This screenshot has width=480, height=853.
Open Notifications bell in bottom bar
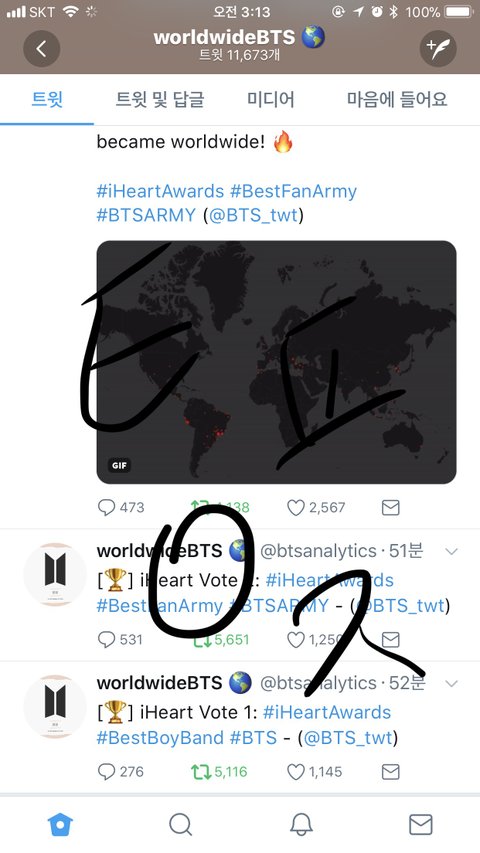click(300, 825)
